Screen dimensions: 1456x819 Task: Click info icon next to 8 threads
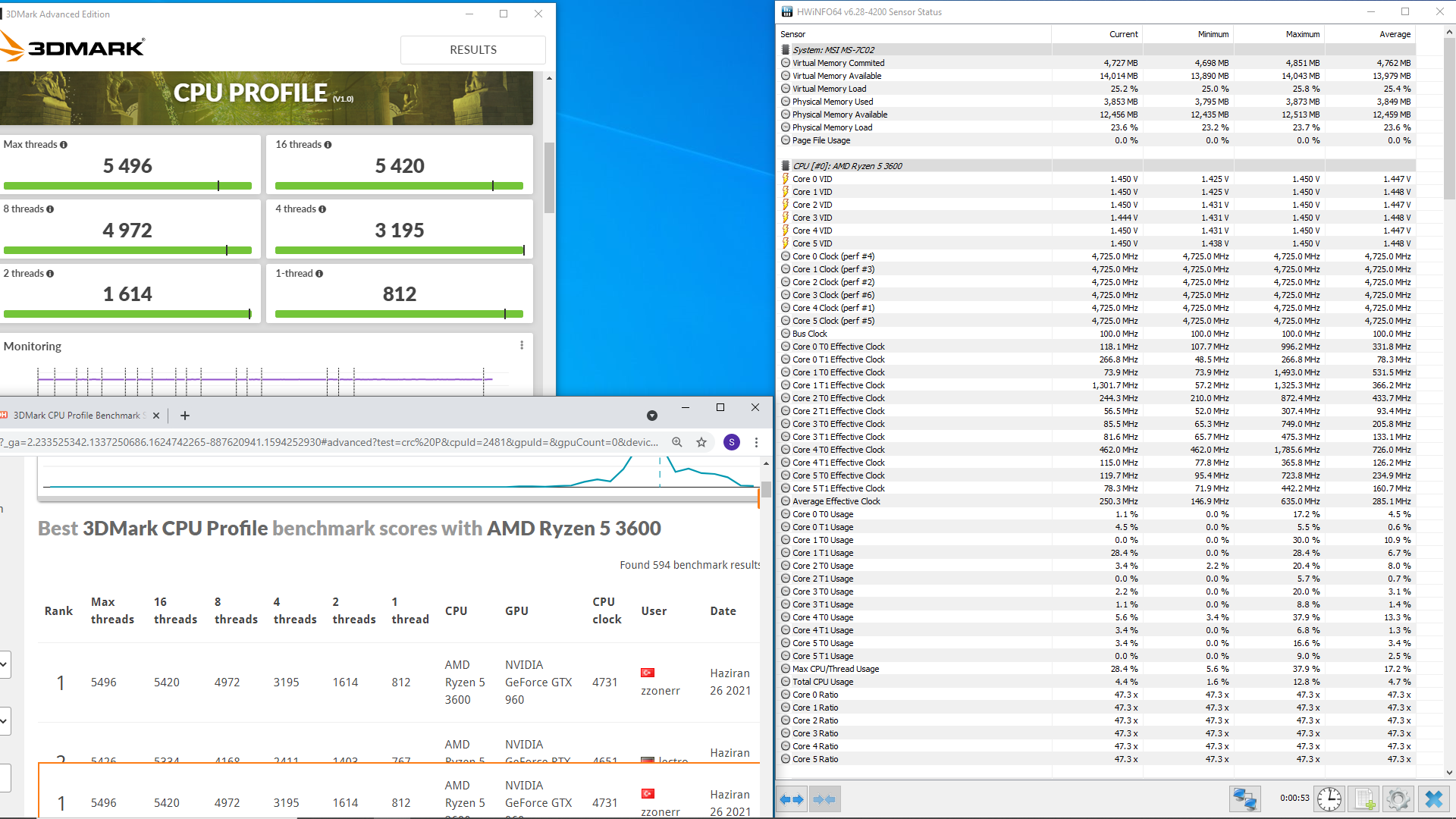[x=50, y=209]
